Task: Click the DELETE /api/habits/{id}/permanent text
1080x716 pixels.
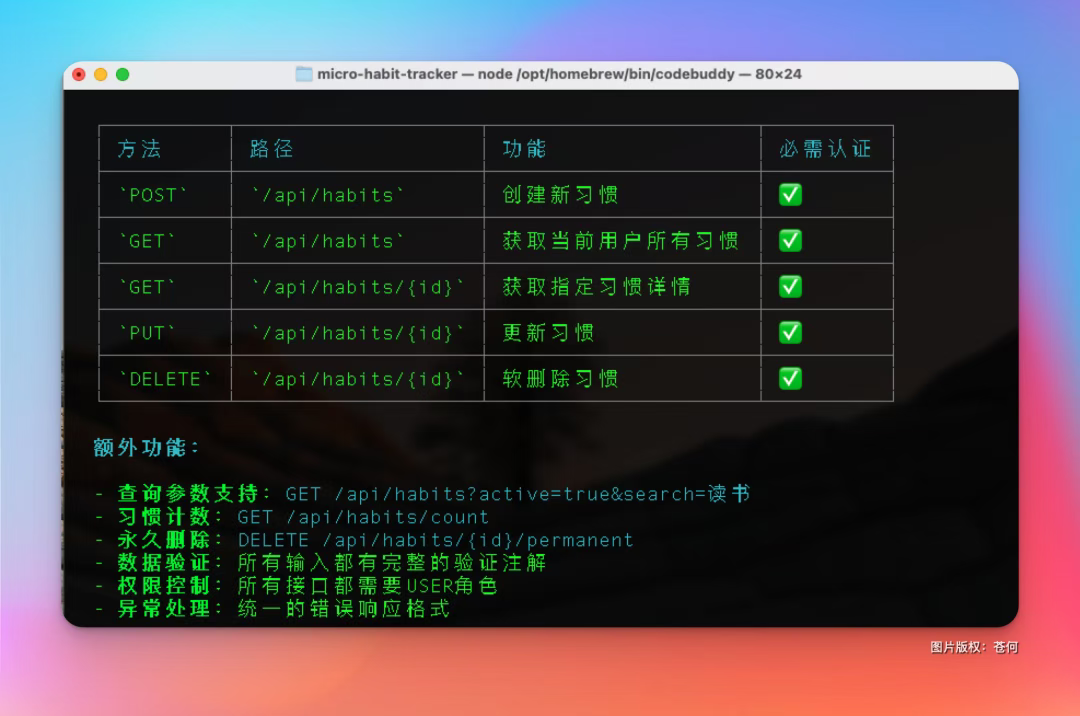Action: click(x=435, y=540)
